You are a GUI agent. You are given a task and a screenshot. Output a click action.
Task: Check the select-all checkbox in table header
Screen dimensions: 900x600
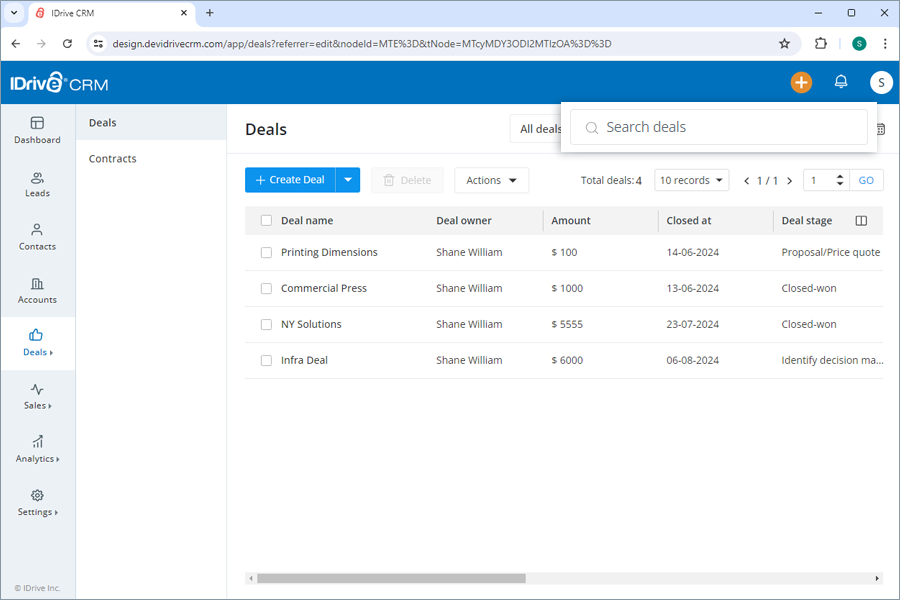(x=266, y=220)
